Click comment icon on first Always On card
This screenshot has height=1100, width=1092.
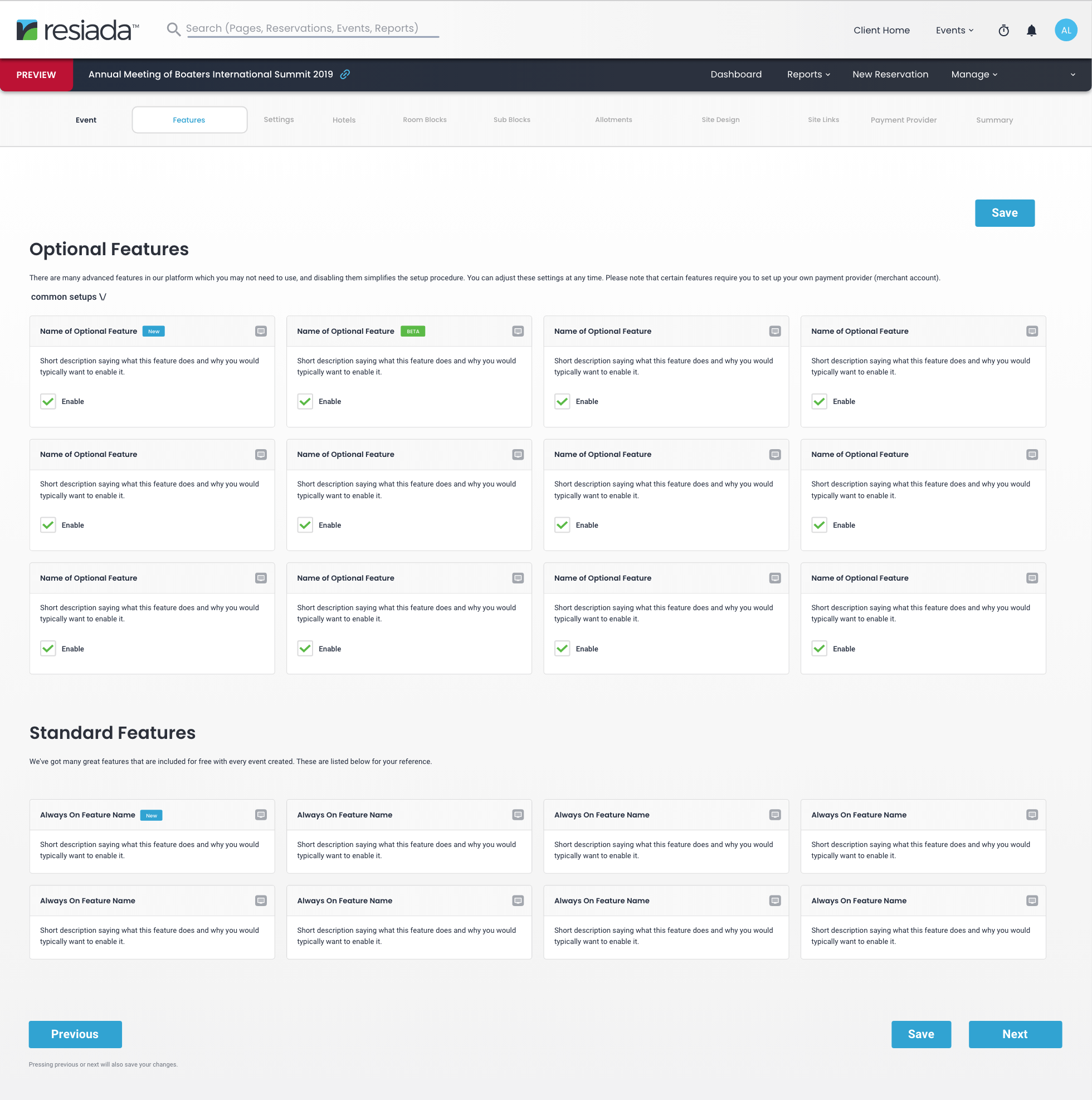tap(261, 815)
